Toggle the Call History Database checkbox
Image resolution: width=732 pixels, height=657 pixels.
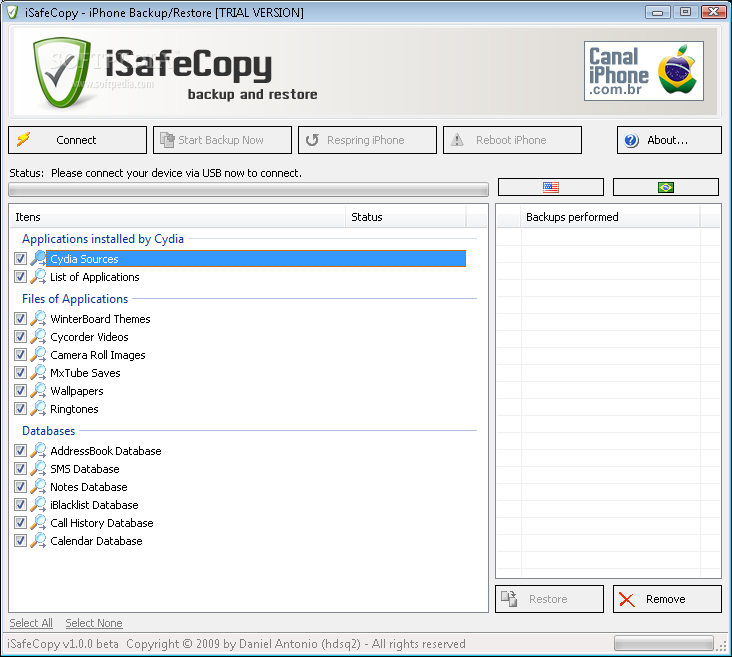click(x=20, y=523)
